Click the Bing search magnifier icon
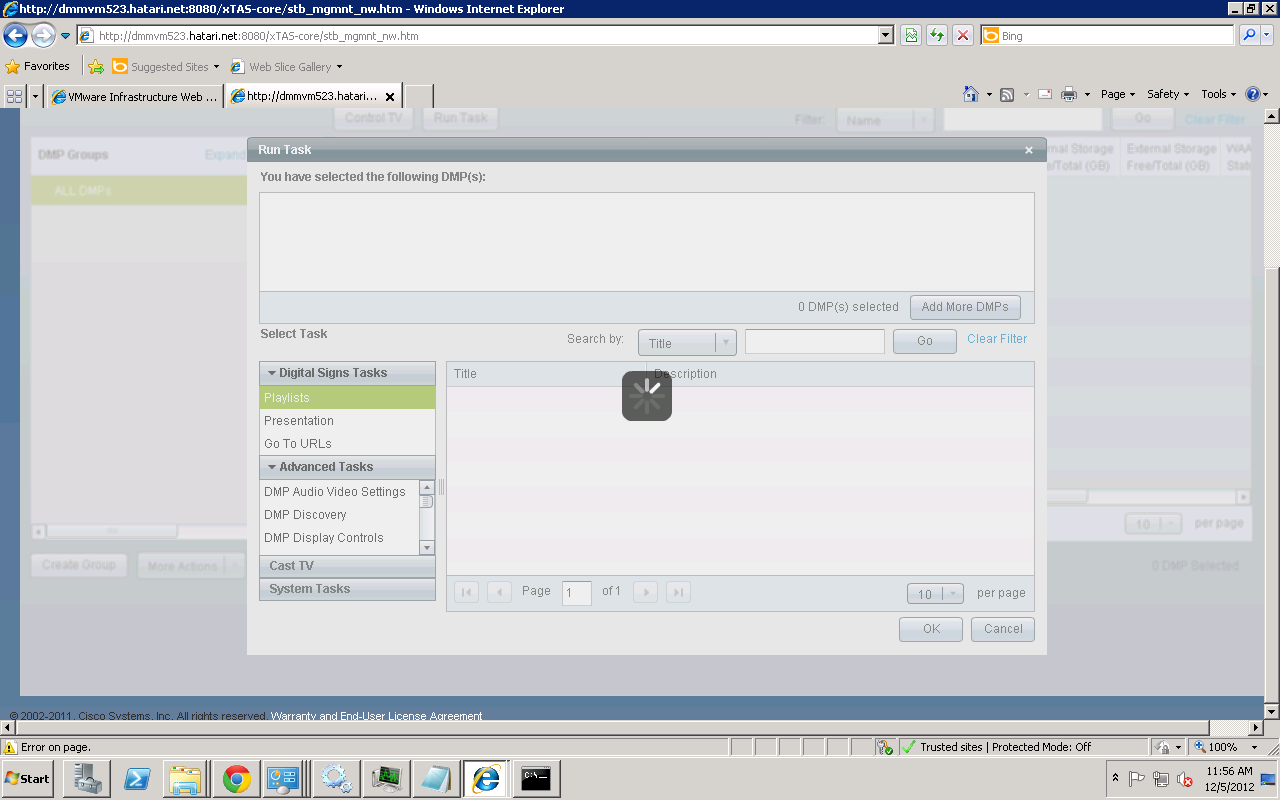1280x800 pixels. (x=1249, y=36)
